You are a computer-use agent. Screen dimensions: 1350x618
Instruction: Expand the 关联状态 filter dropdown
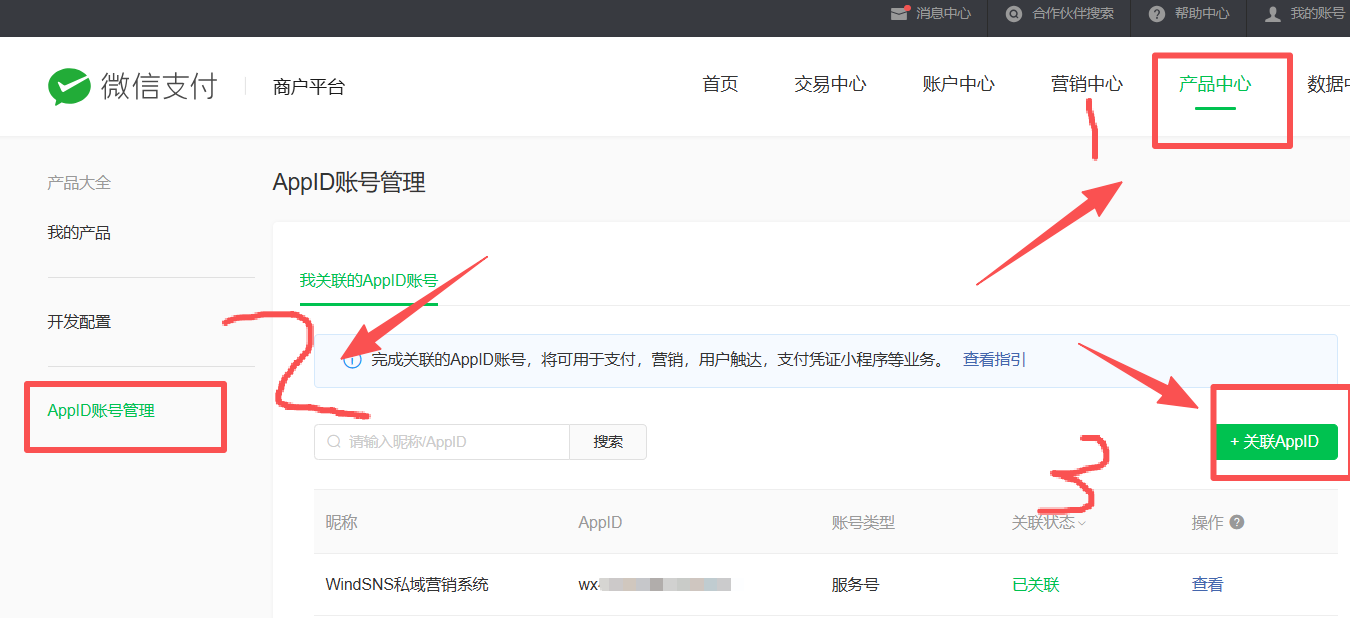coord(1081,523)
